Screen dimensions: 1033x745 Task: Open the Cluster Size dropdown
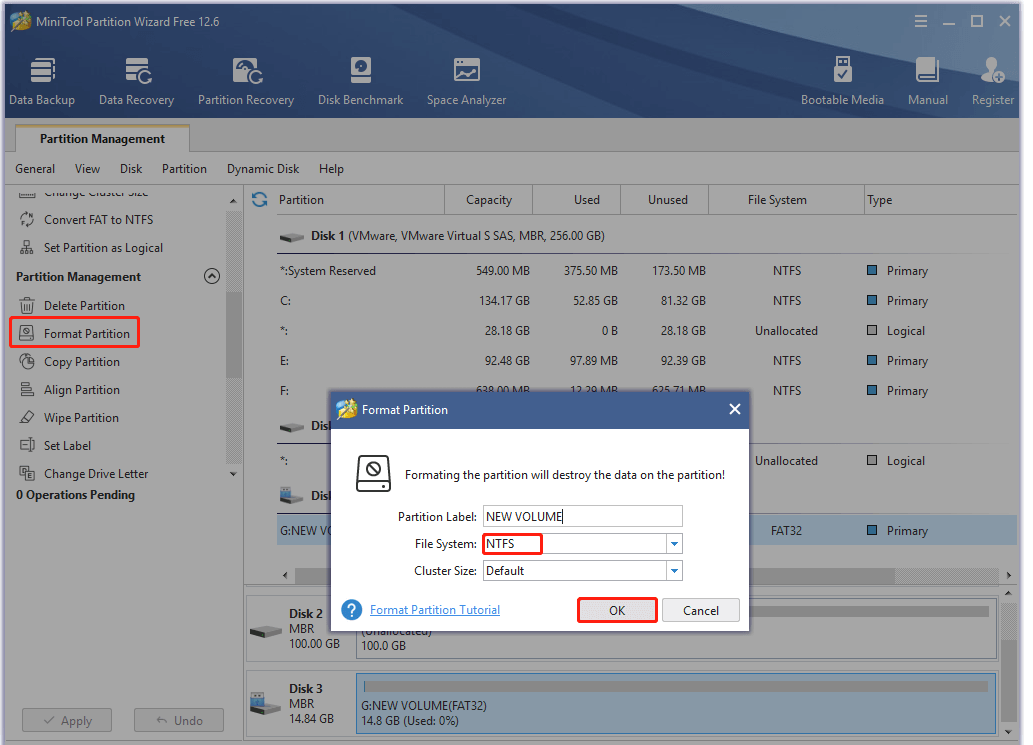click(x=674, y=571)
